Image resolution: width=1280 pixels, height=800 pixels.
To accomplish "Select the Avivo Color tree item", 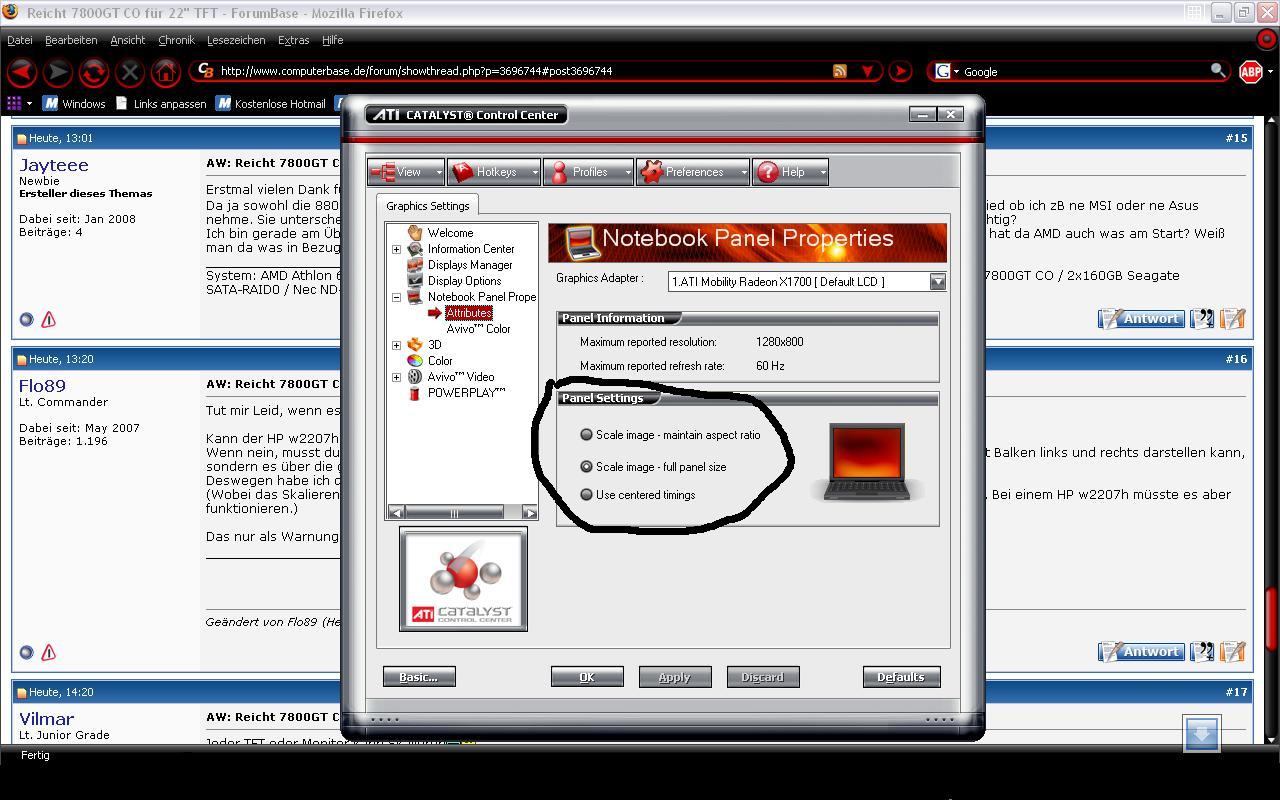I will (478, 329).
